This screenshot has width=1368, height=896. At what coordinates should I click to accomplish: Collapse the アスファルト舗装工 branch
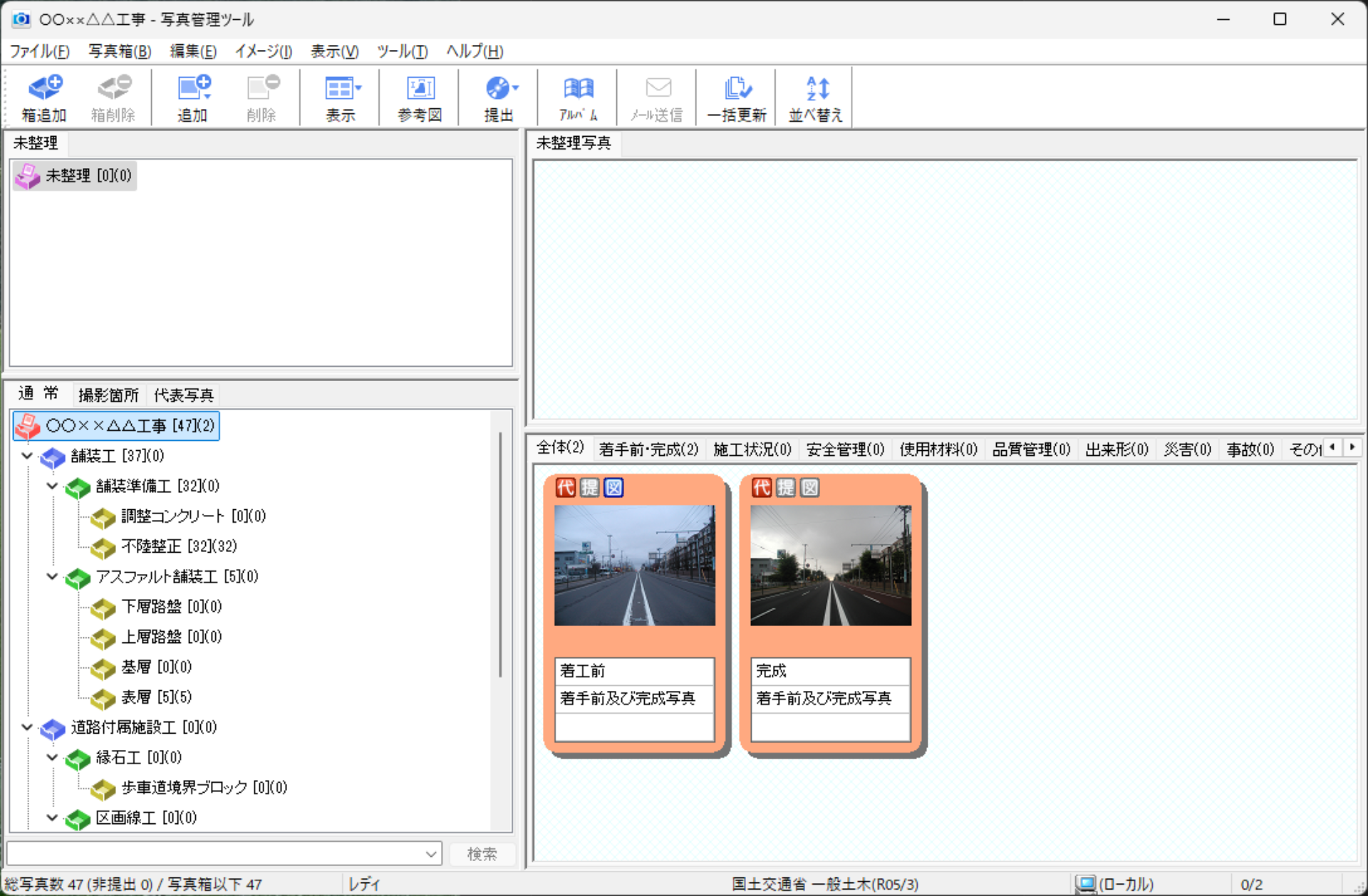pos(51,577)
